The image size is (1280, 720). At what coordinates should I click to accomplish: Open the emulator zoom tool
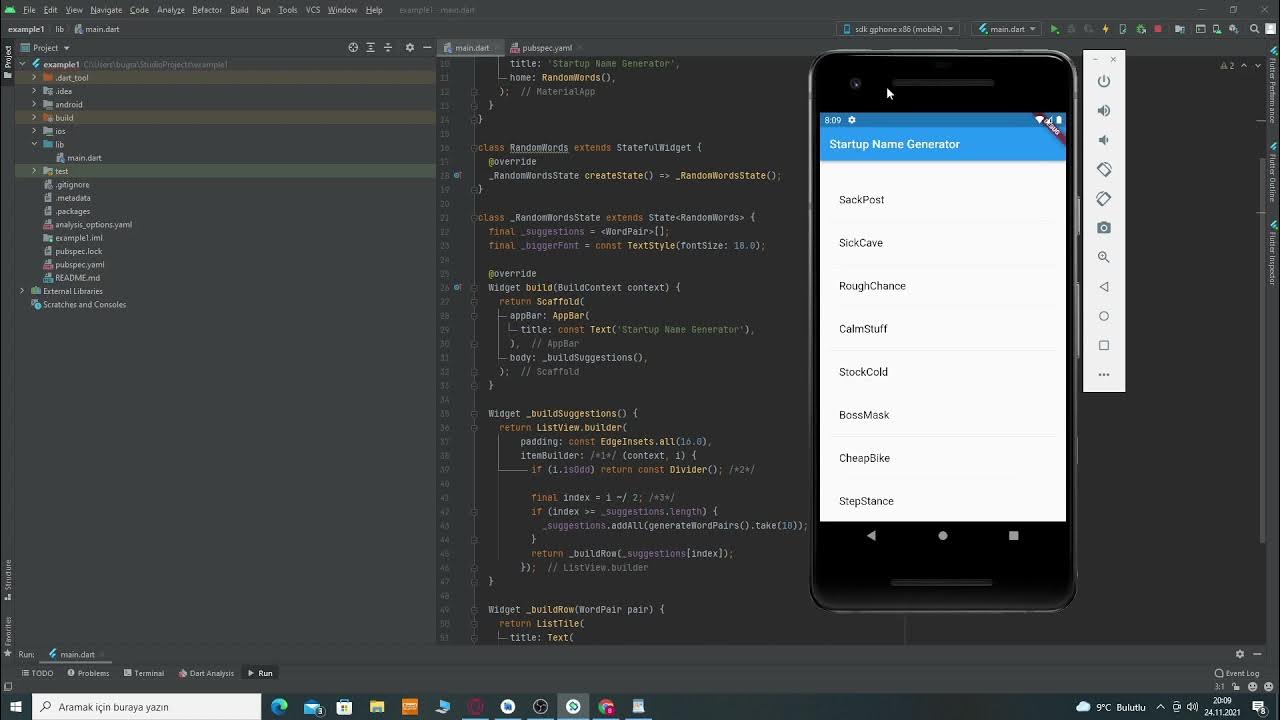[1104, 257]
